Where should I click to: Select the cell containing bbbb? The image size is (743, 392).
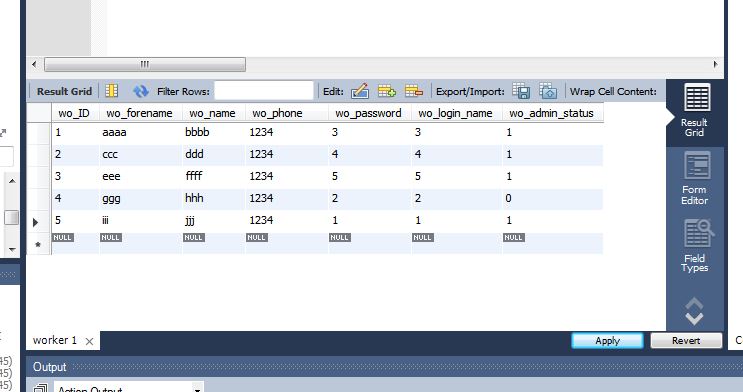coord(213,132)
